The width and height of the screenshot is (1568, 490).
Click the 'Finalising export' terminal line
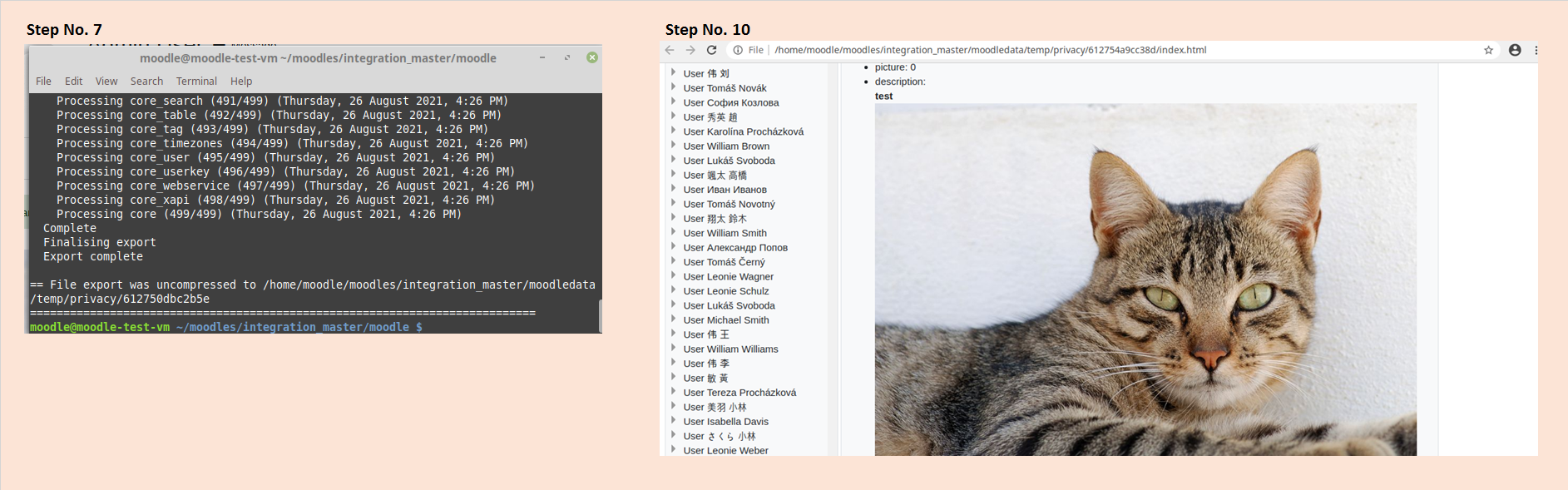point(100,242)
